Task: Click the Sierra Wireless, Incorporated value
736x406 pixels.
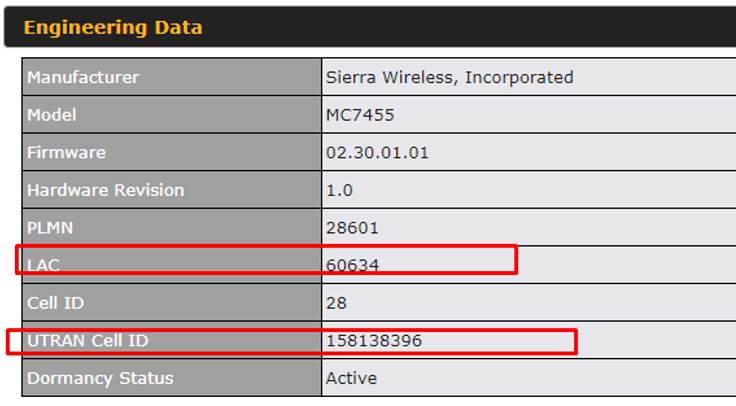Action: pyautogui.click(x=449, y=77)
